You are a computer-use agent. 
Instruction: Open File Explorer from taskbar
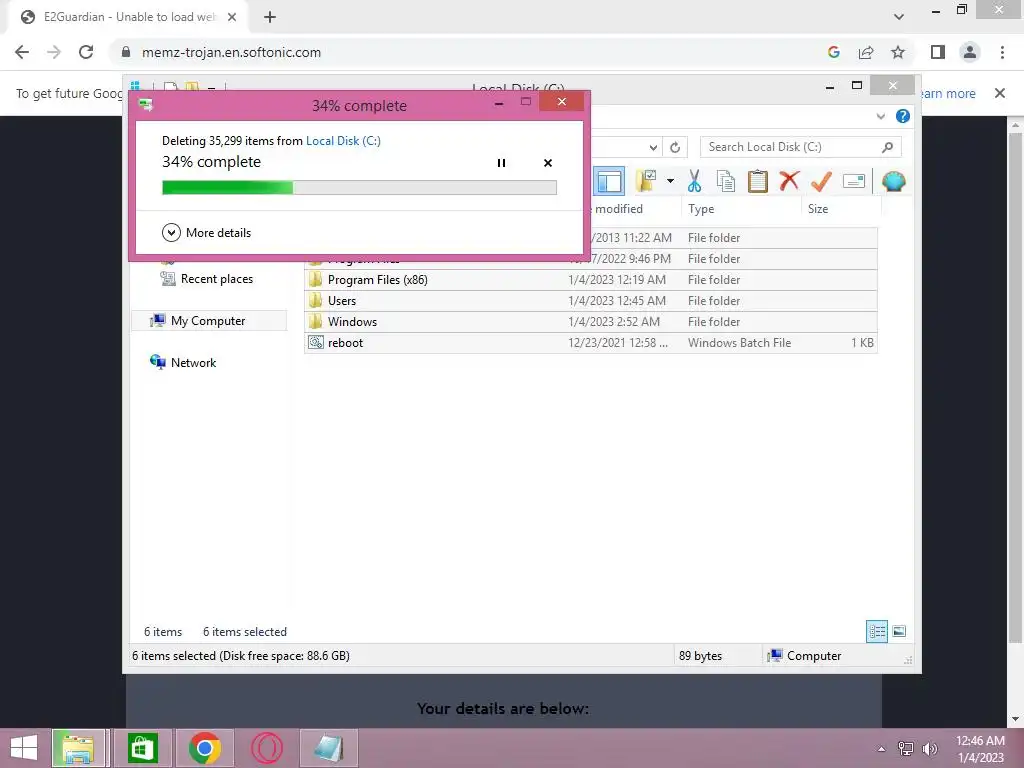(x=78, y=748)
